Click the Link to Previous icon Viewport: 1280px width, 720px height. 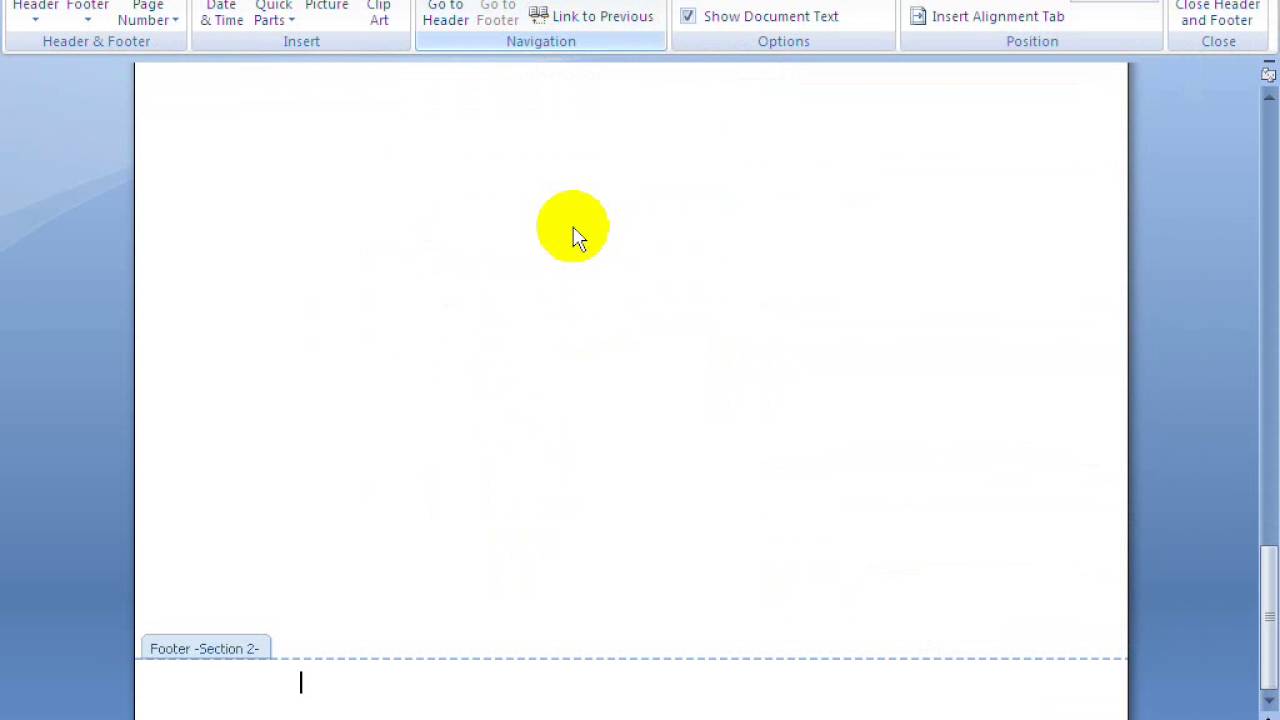click(x=538, y=15)
